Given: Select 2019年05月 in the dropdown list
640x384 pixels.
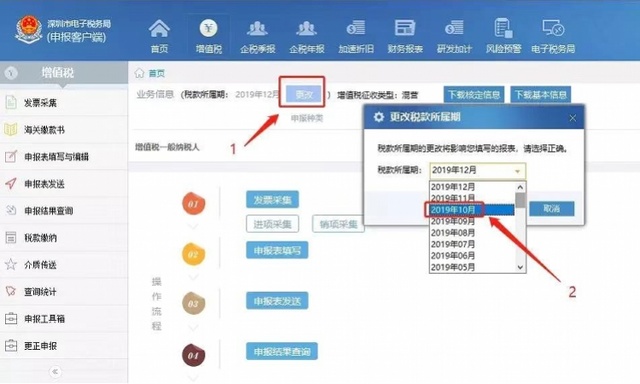Looking at the screenshot, I should [472, 267].
